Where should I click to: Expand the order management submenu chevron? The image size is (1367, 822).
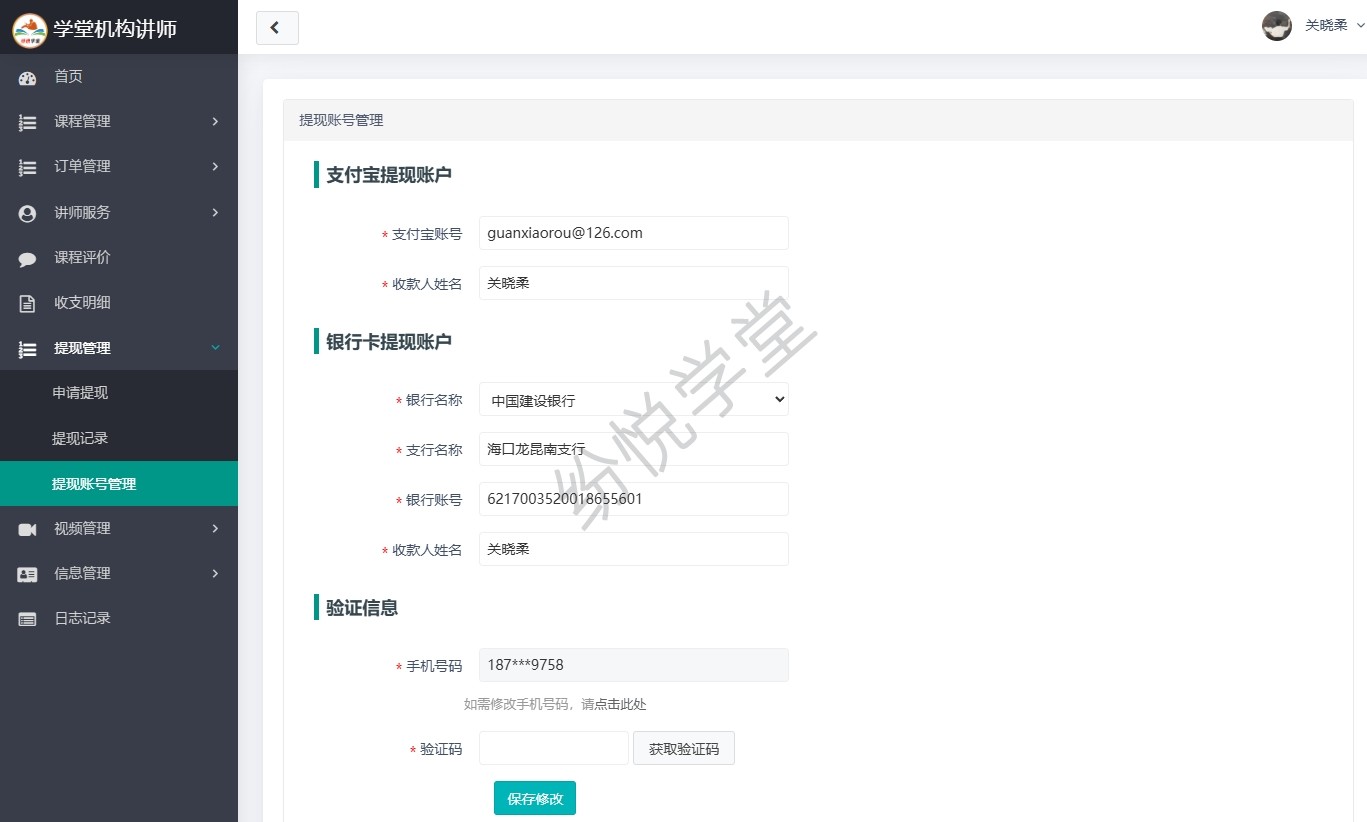point(215,167)
